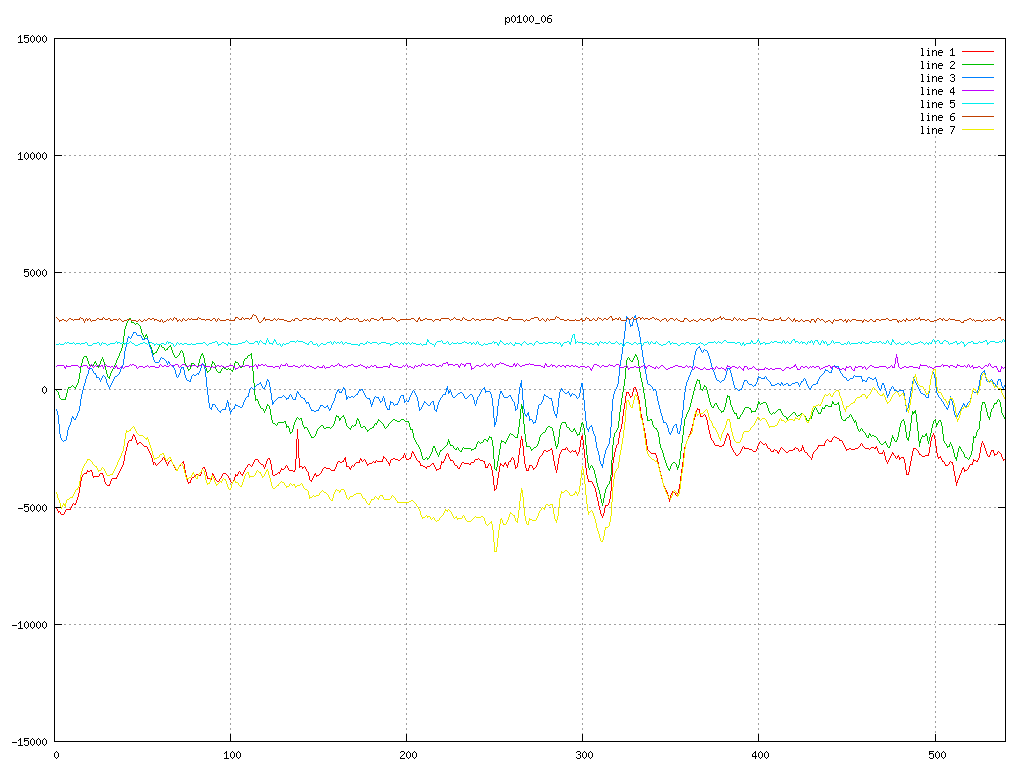
Task: Click the "line 7" legend label
Action: pyautogui.click(x=937, y=130)
